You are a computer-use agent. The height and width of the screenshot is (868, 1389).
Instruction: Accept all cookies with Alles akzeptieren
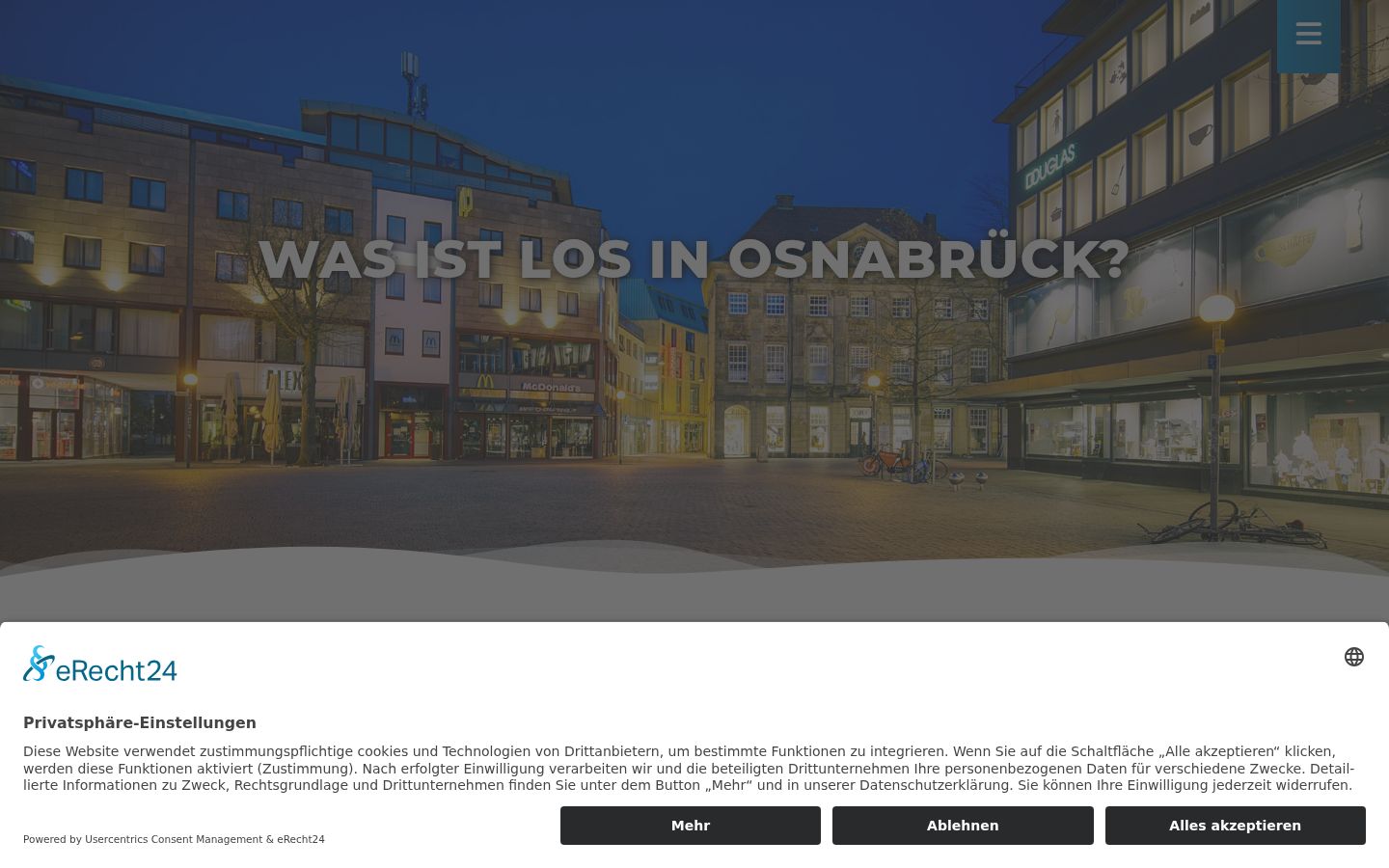(1236, 826)
